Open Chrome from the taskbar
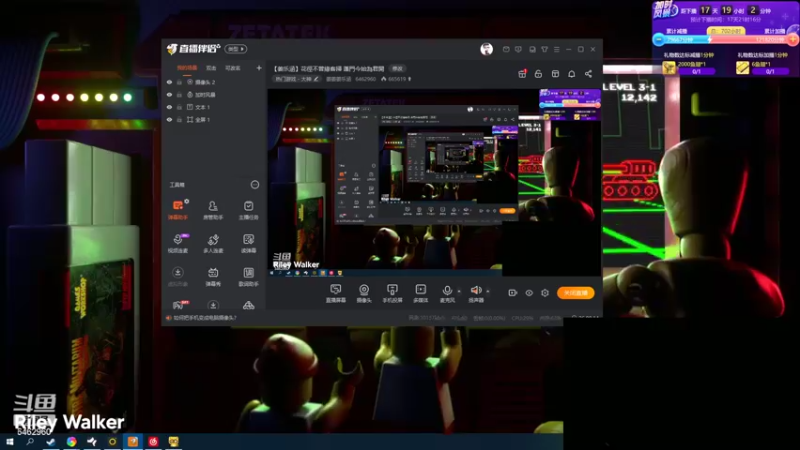The height and width of the screenshot is (450, 800). pyautogui.click(x=71, y=442)
